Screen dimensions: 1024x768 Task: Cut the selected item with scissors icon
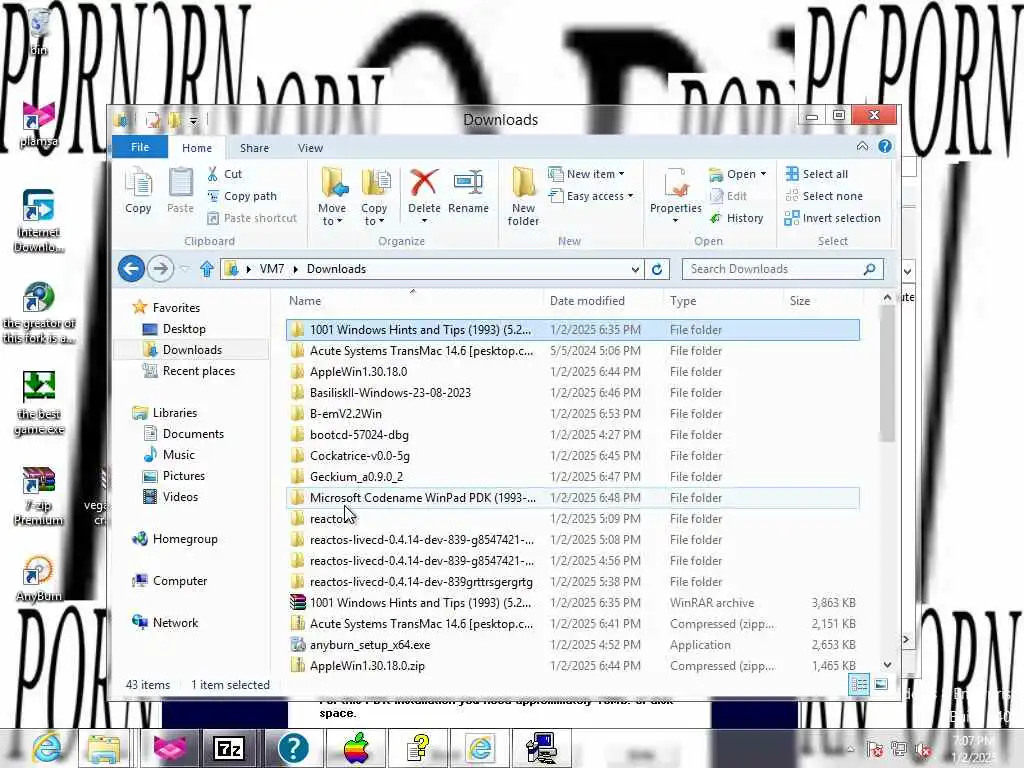coord(225,174)
